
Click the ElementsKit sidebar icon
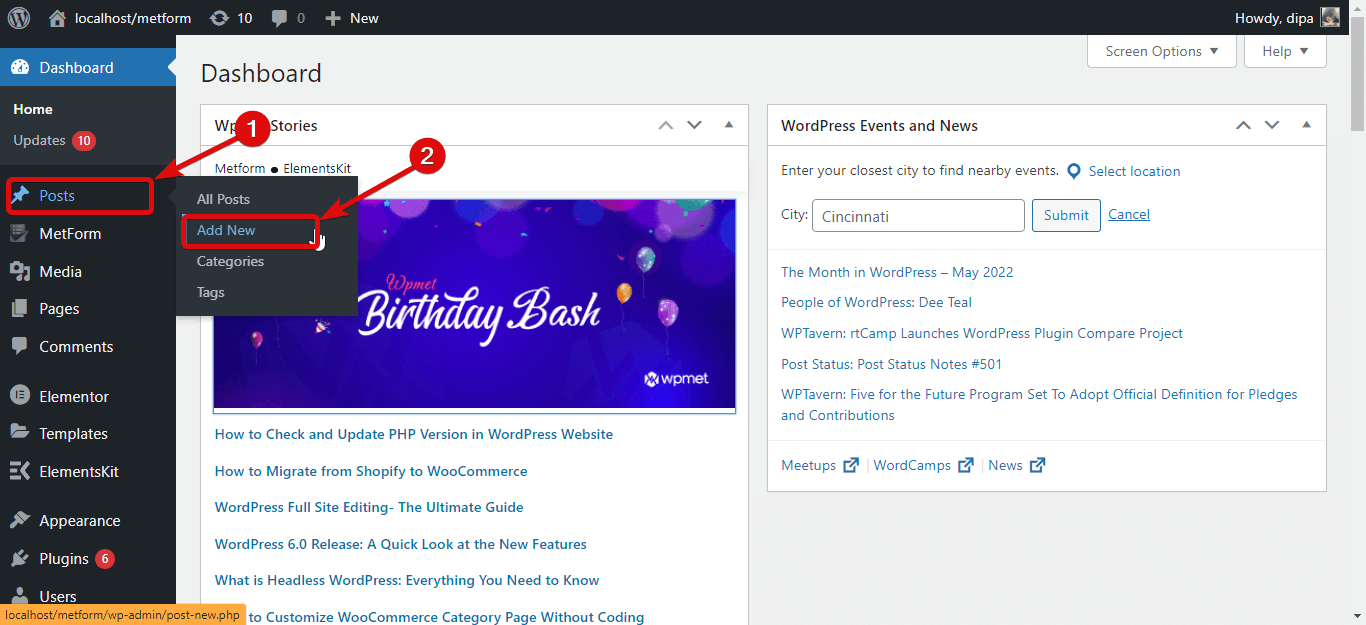(x=20, y=471)
